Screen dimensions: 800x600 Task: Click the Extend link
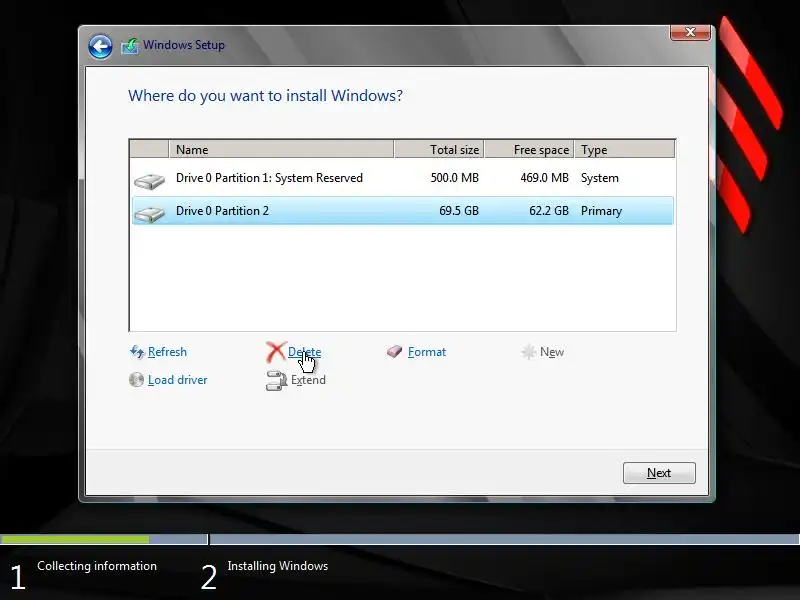(308, 380)
